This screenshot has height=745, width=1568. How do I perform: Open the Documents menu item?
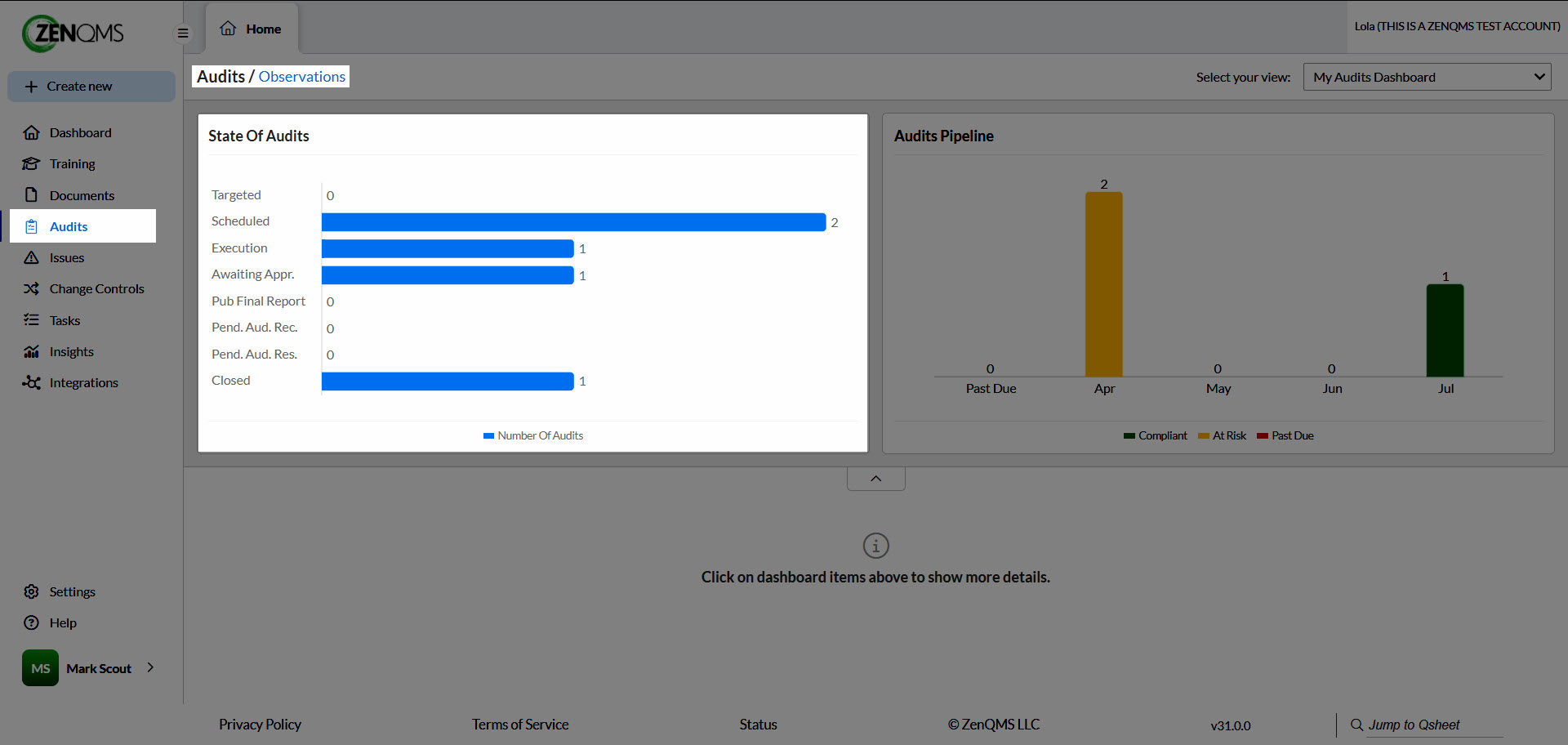(x=80, y=195)
